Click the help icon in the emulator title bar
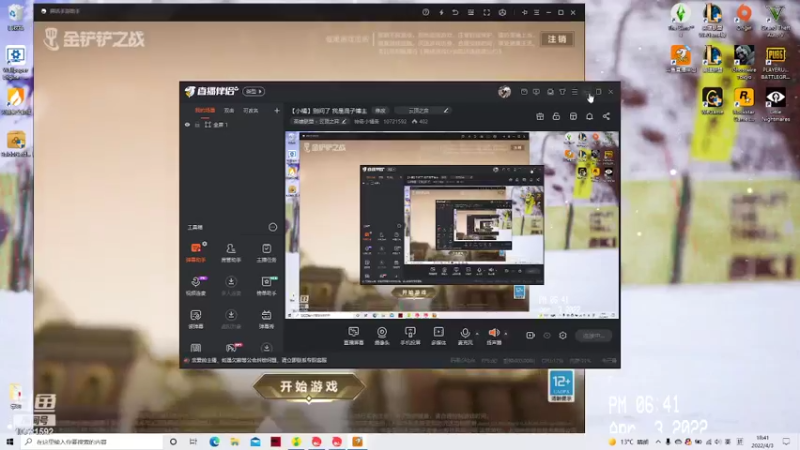The height and width of the screenshot is (450, 800). tap(426, 12)
